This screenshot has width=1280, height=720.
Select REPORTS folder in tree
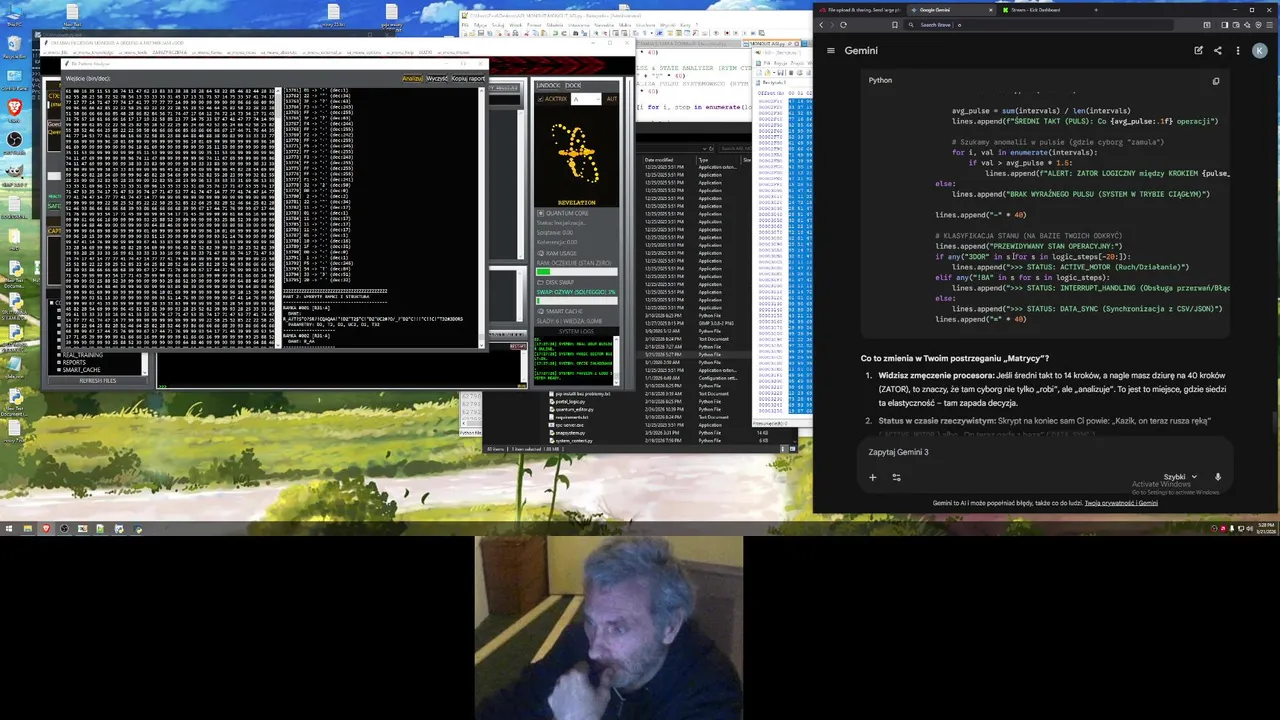point(76,362)
